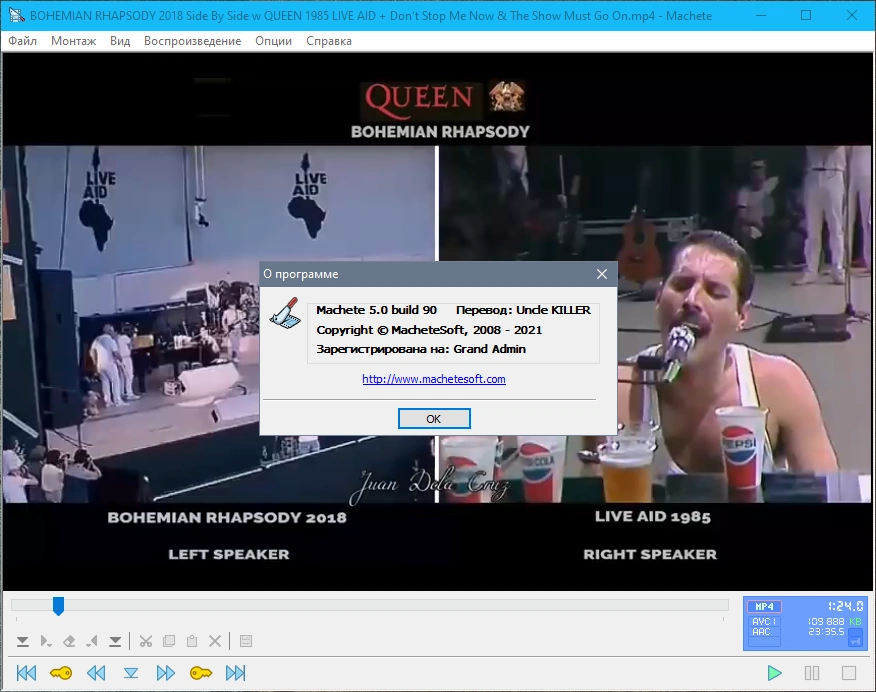Go to the end of the file
This screenshot has height=692, width=876.
pyautogui.click(x=235, y=673)
